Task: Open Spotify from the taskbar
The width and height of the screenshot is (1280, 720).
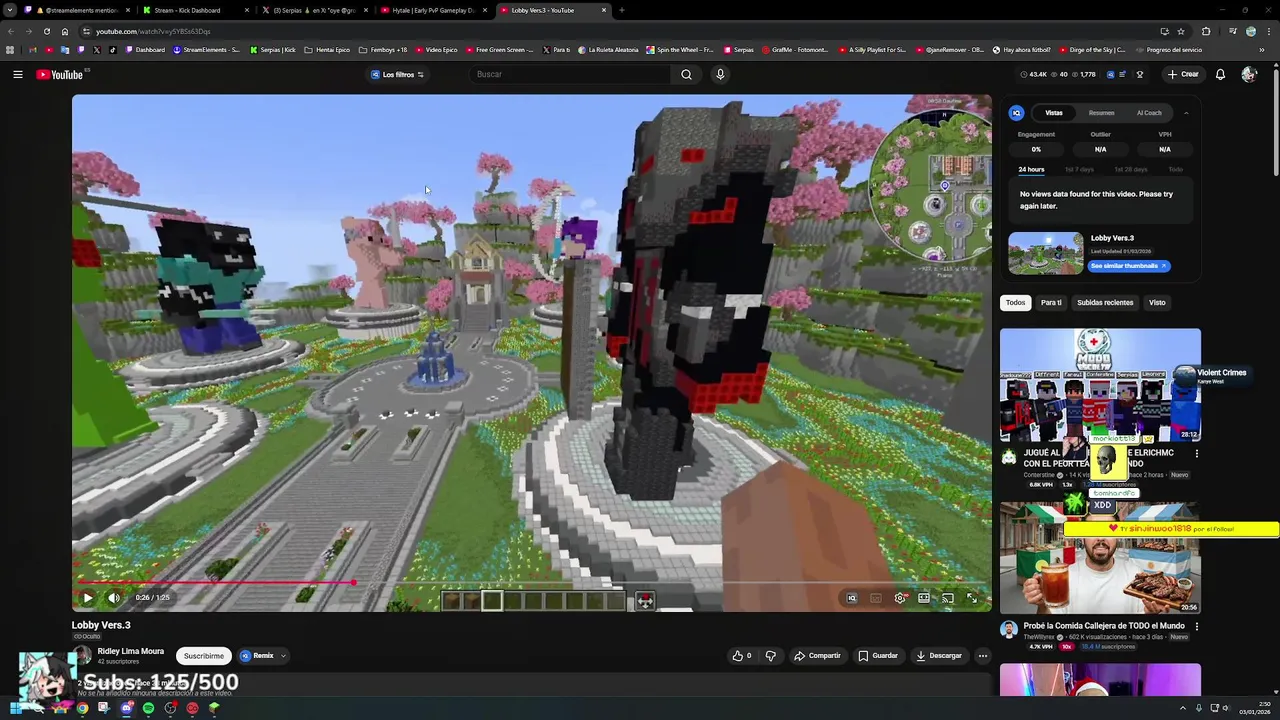Action: 148,708
